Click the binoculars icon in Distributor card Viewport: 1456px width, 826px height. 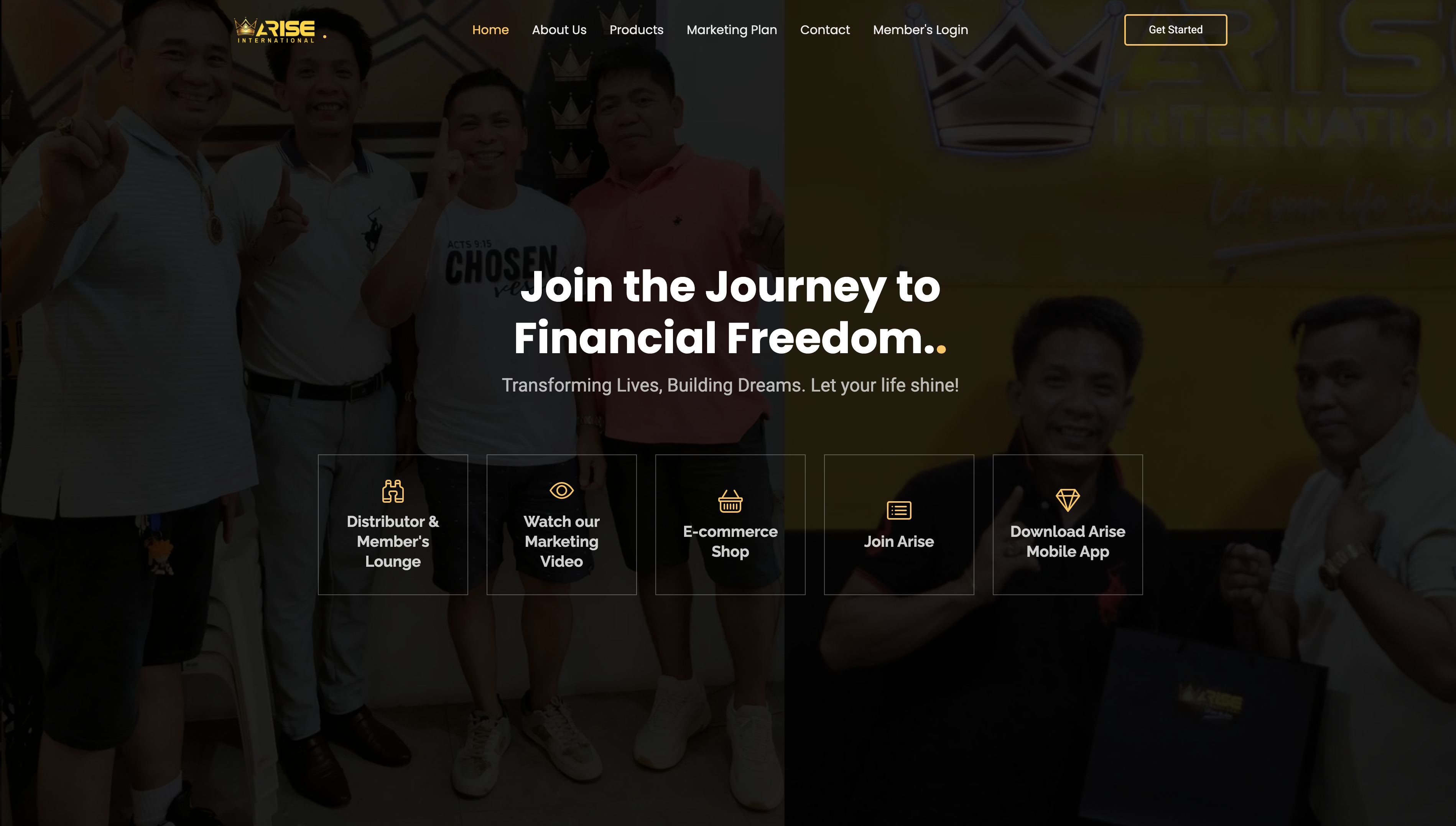(393, 491)
